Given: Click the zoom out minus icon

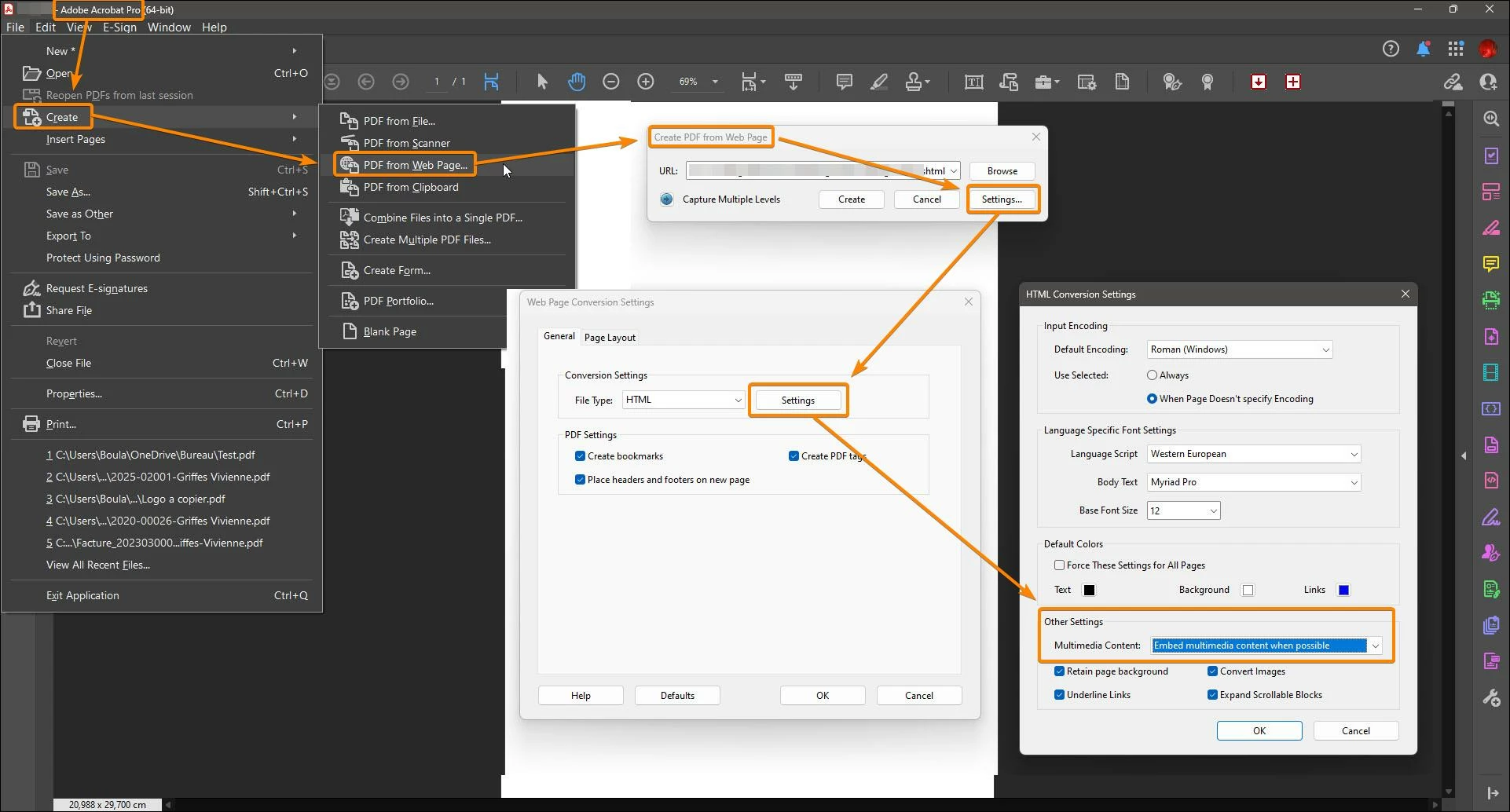Looking at the screenshot, I should (x=611, y=82).
